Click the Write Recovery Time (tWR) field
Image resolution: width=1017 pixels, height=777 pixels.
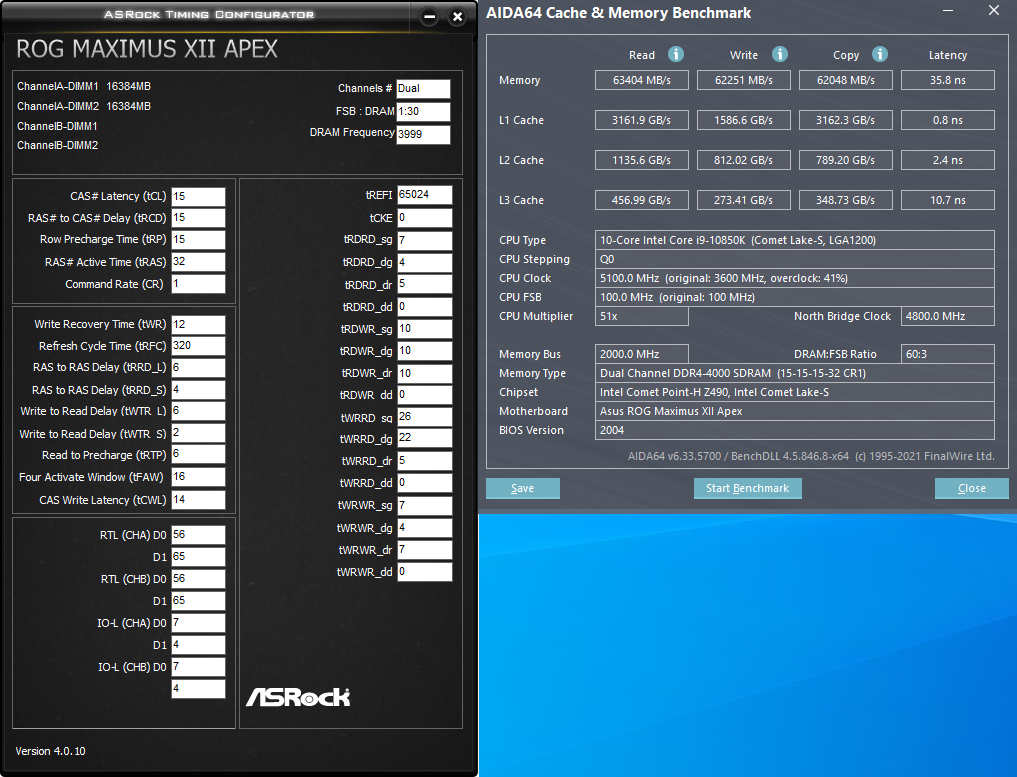point(198,324)
